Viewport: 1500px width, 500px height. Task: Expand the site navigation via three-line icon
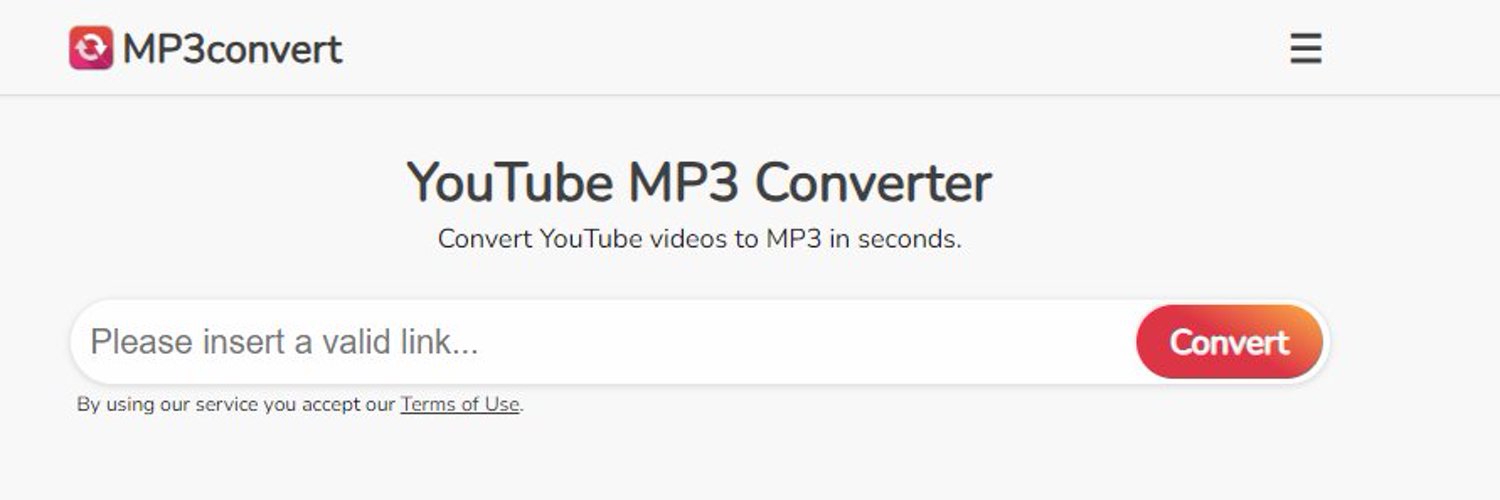pos(1306,48)
